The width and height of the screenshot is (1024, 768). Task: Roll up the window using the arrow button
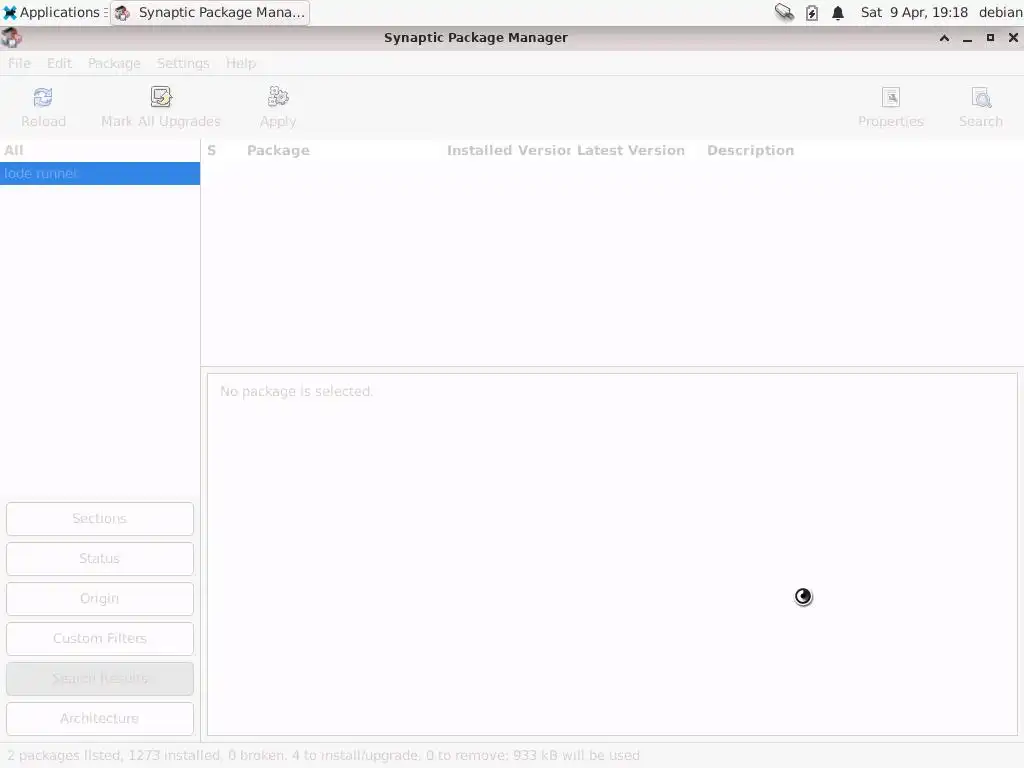pos(944,38)
